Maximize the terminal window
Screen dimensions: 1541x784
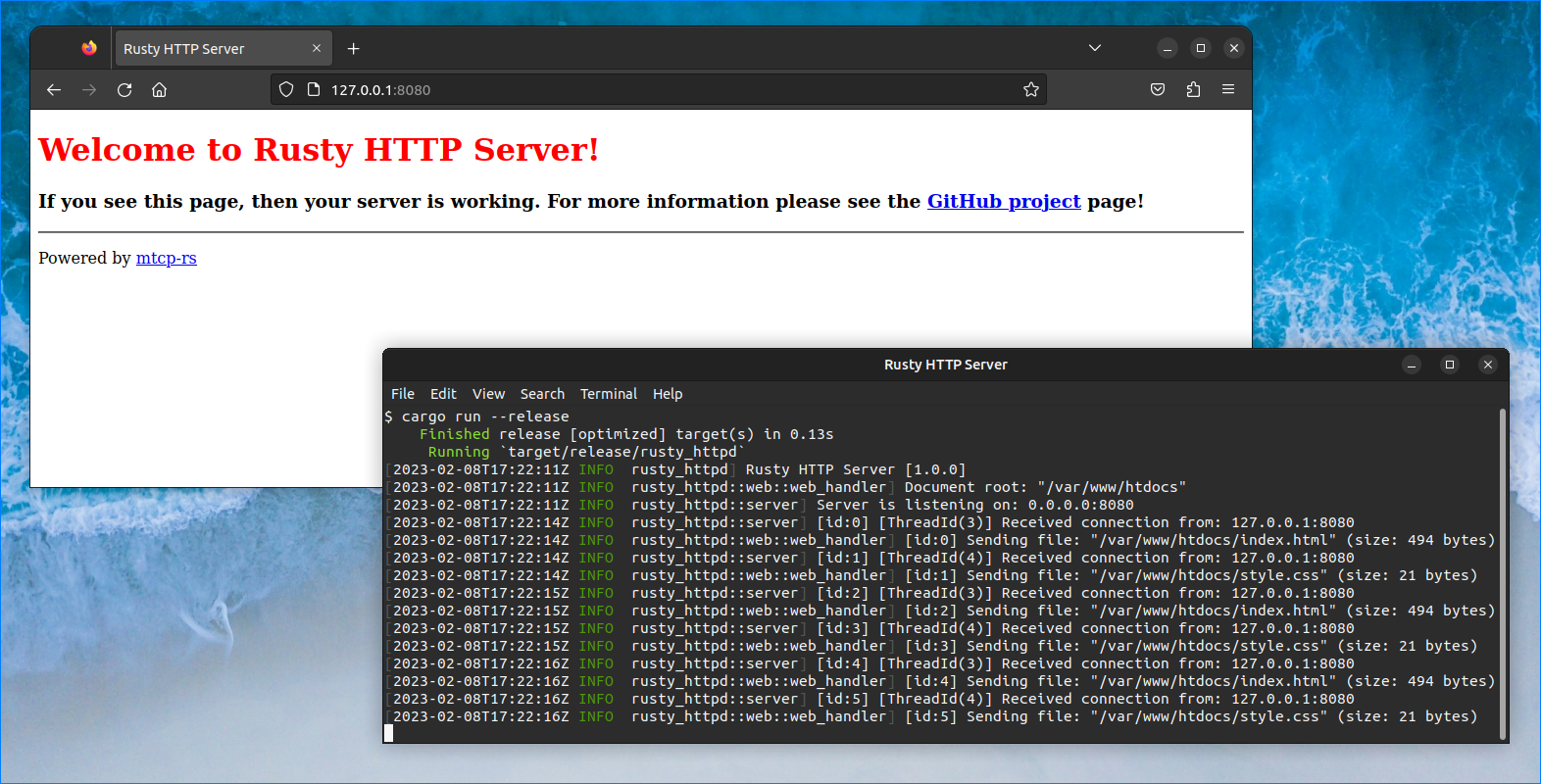(x=1450, y=365)
